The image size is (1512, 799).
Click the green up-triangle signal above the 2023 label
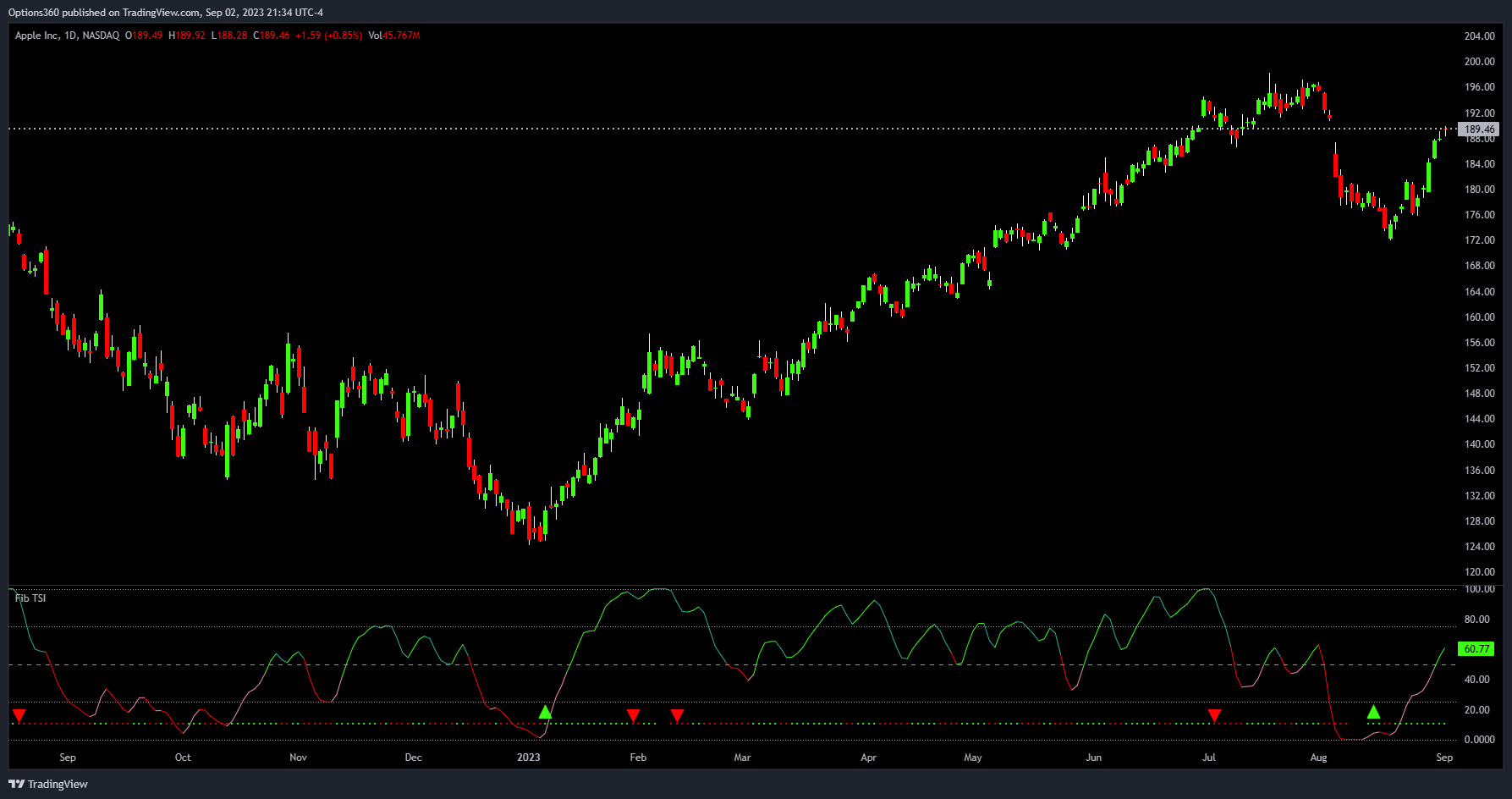(x=546, y=712)
